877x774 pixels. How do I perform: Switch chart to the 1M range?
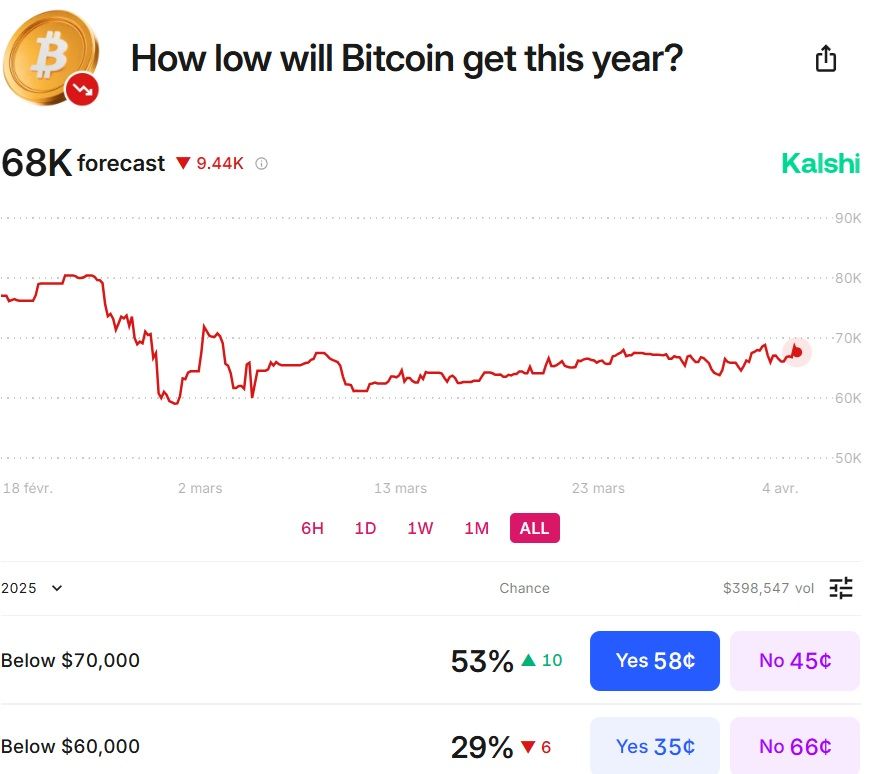[x=477, y=528]
